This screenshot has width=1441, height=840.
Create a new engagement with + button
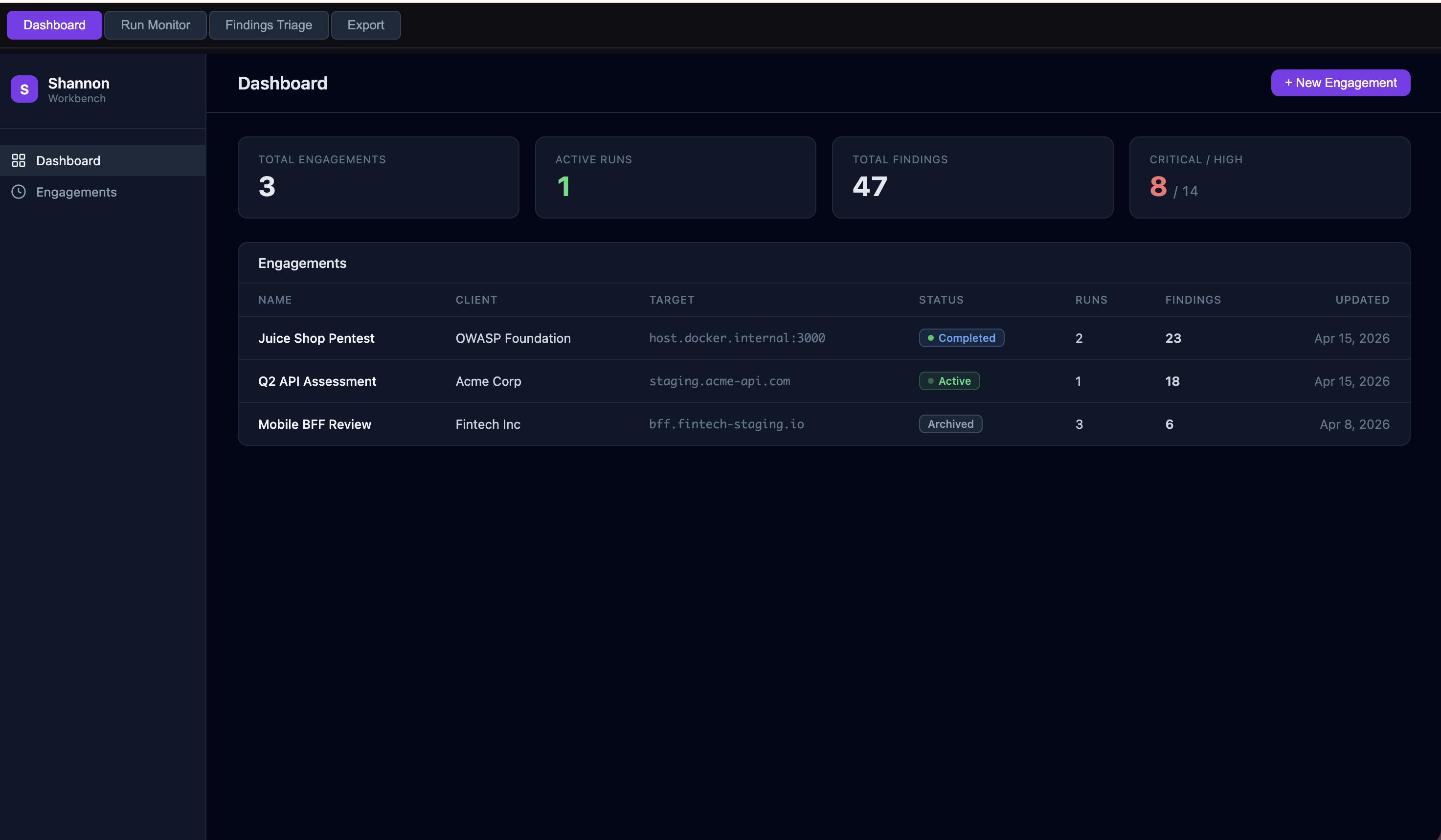[1340, 83]
